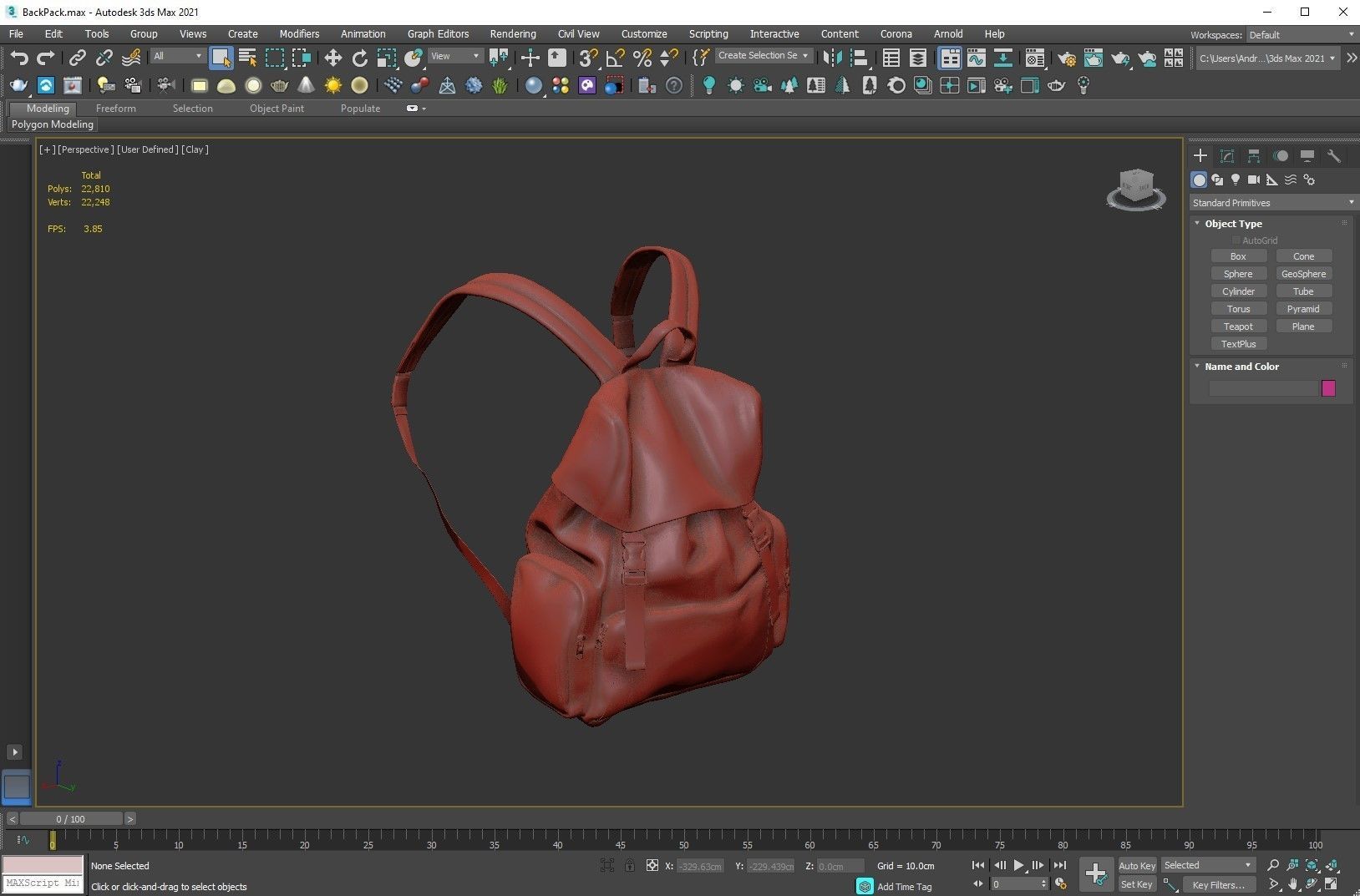Open the project path dropdown

[1267, 58]
